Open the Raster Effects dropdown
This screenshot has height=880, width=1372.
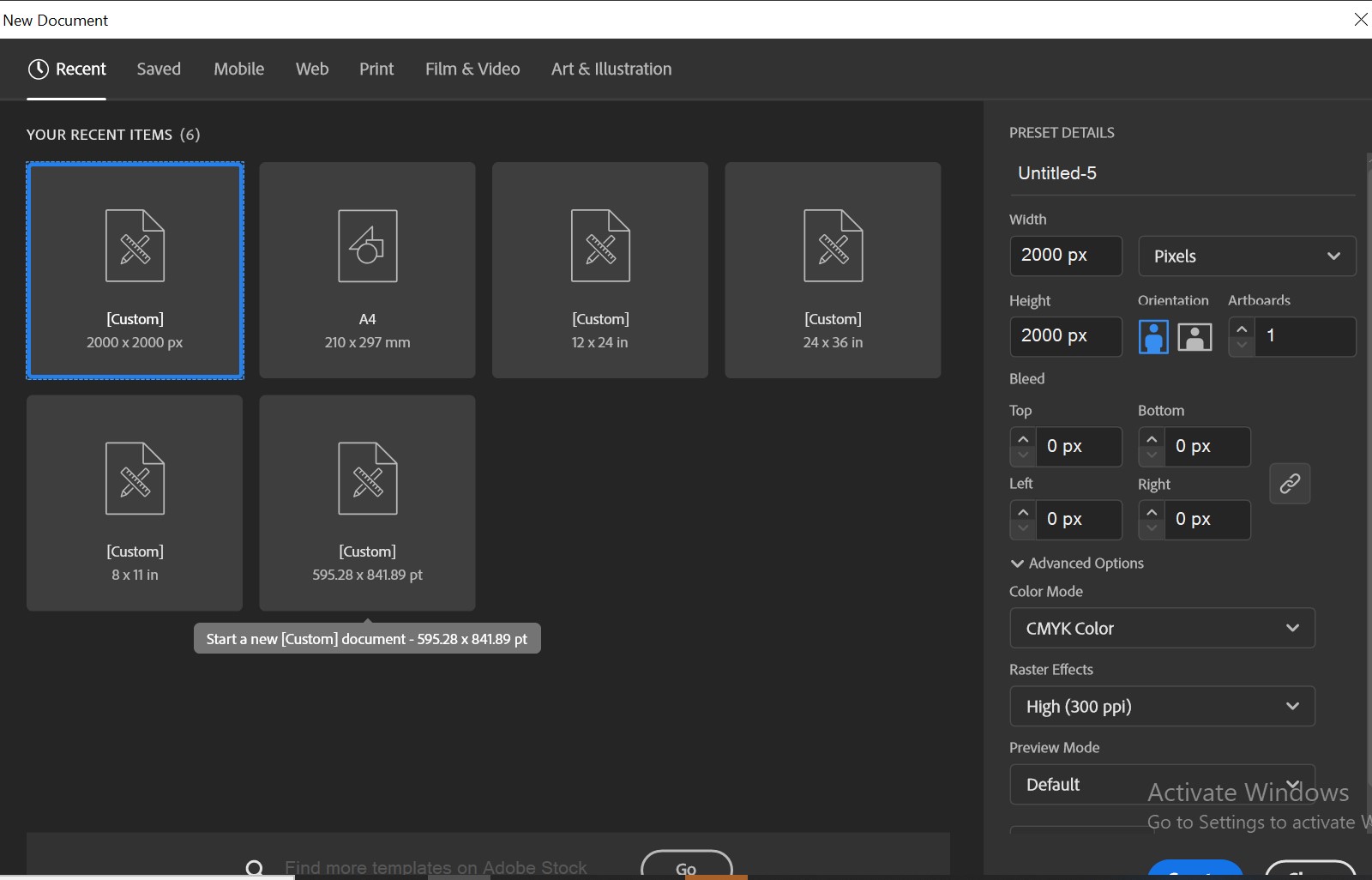1162,707
